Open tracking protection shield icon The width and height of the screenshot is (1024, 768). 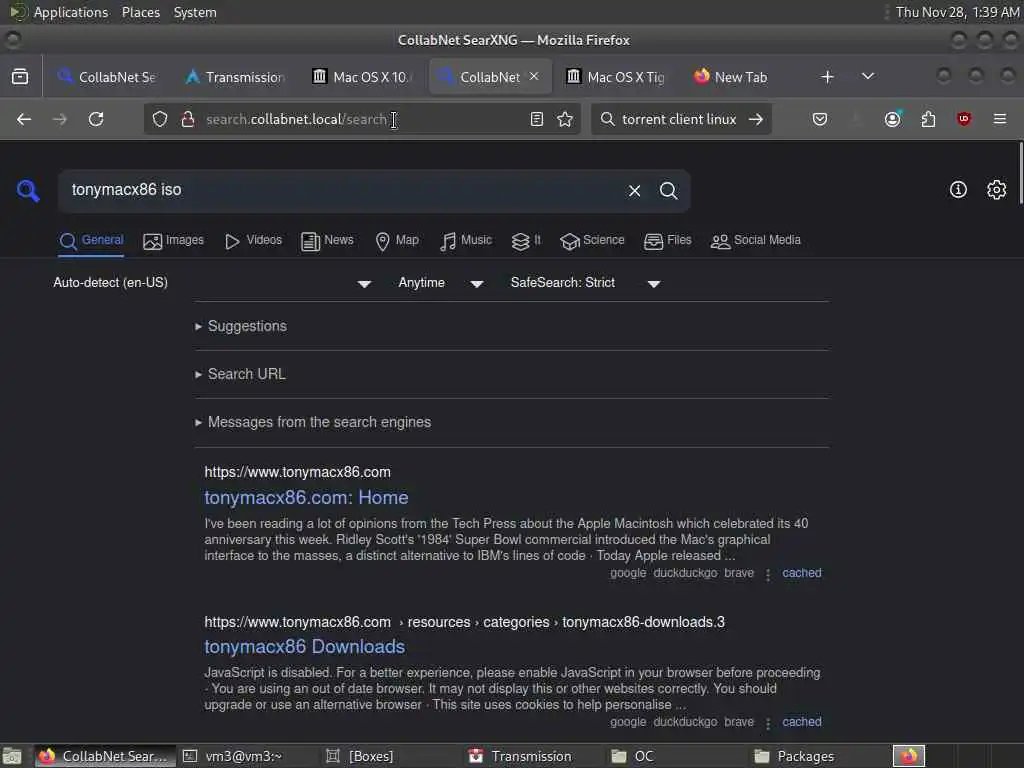click(x=160, y=119)
